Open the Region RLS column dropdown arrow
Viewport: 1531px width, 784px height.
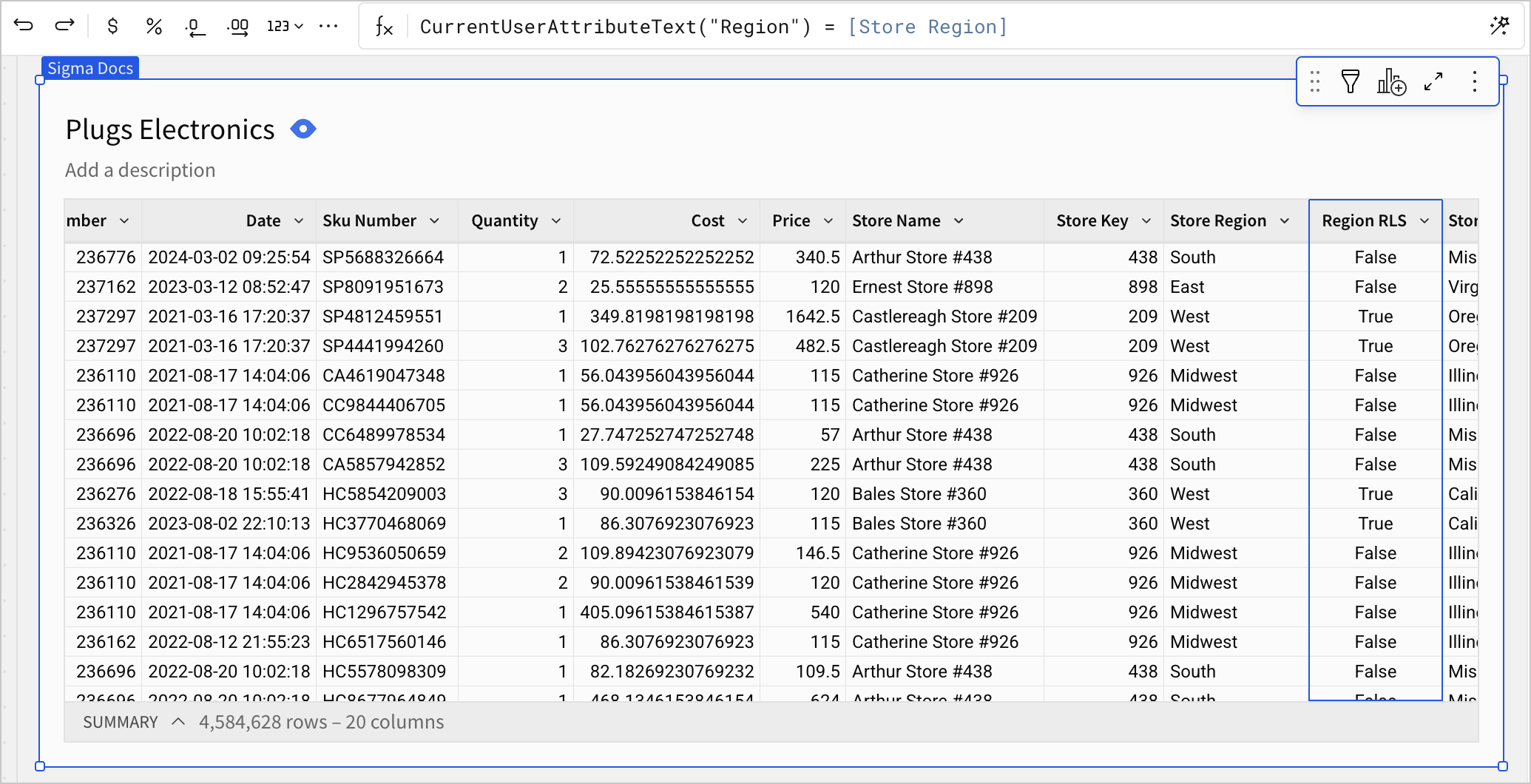point(1424,220)
